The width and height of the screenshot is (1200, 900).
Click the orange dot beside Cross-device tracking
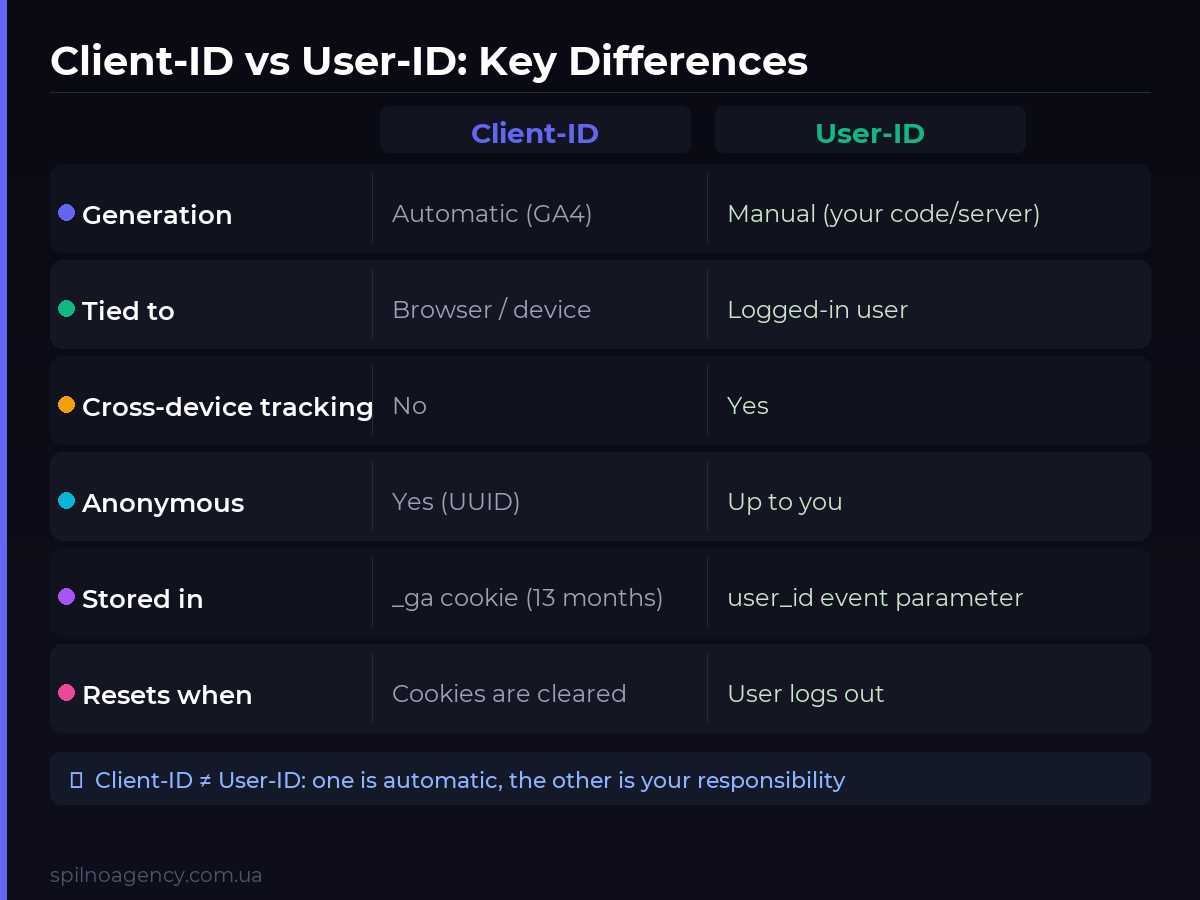pos(67,405)
